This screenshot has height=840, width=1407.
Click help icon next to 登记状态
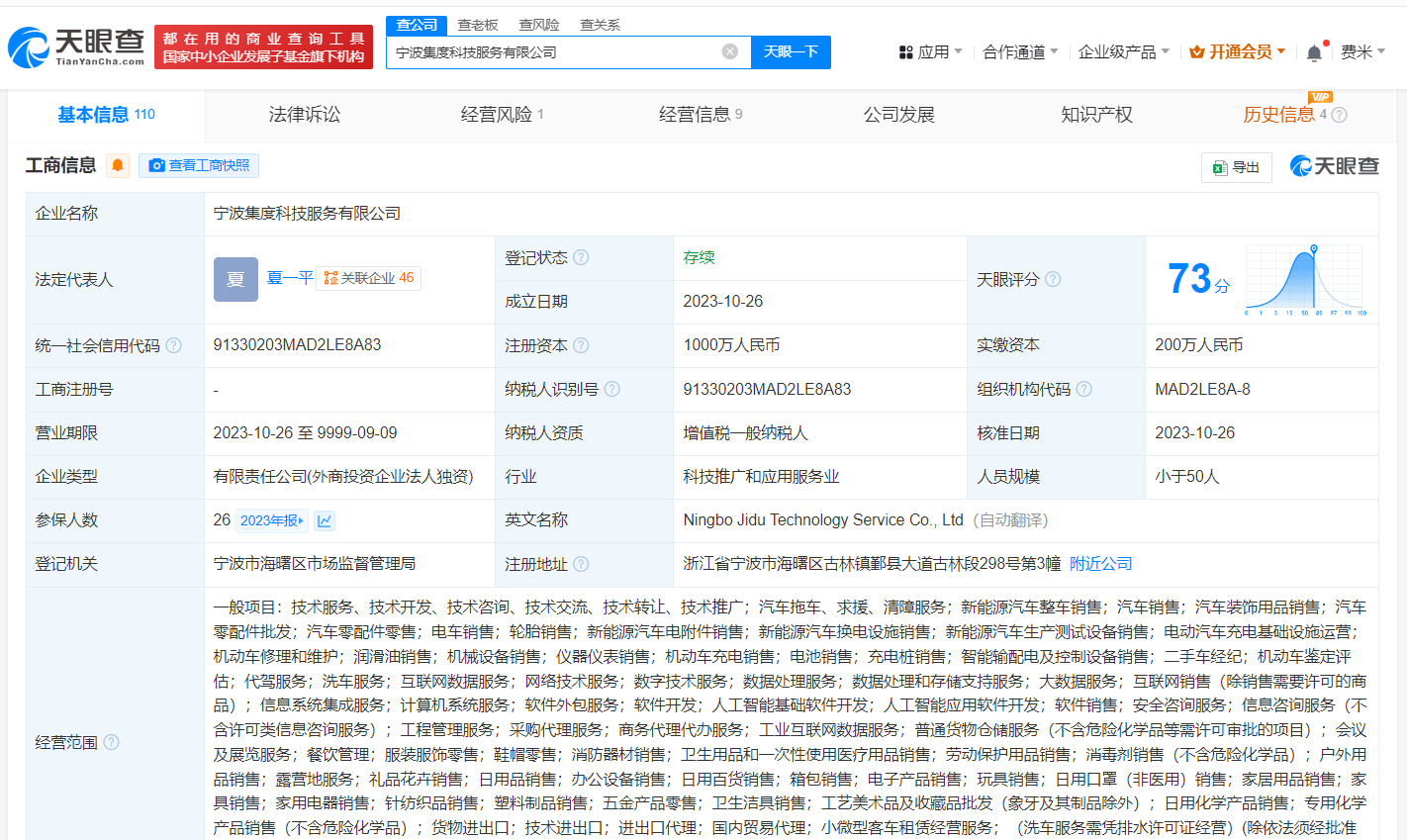click(581, 257)
